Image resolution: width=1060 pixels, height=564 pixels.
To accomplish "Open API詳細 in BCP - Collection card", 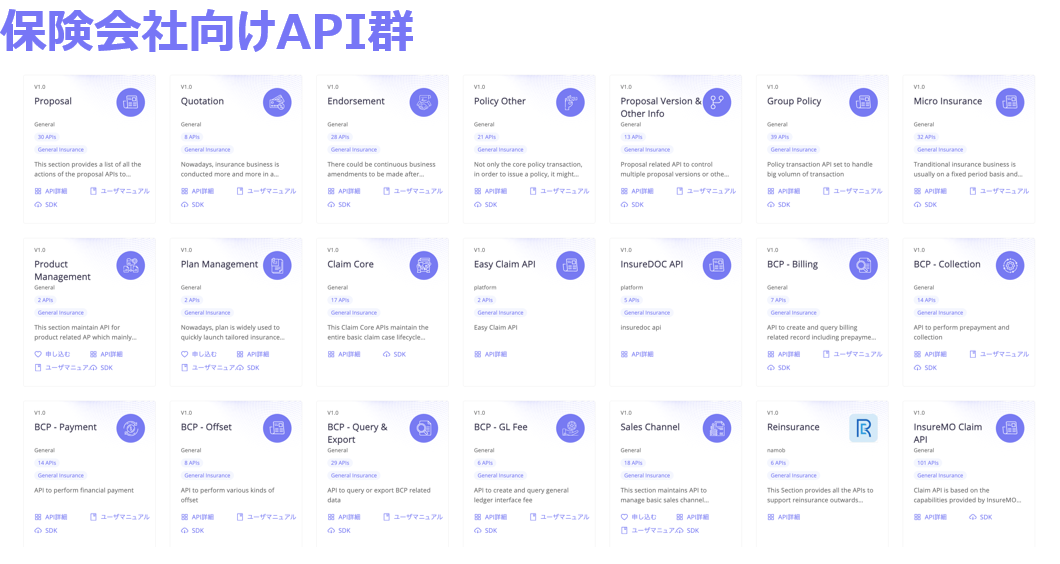I will (x=930, y=354).
